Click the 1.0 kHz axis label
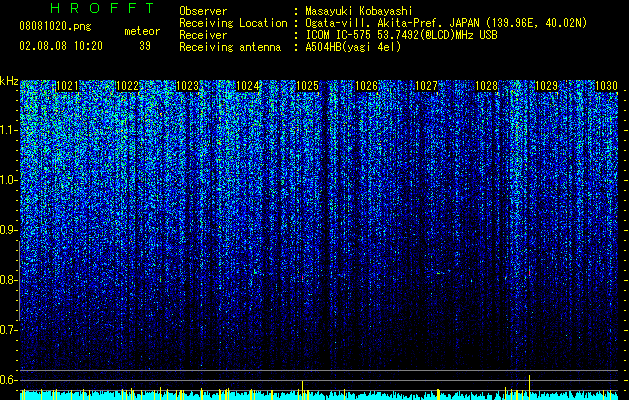This screenshot has height=400, width=629. pyautogui.click(x=9, y=180)
